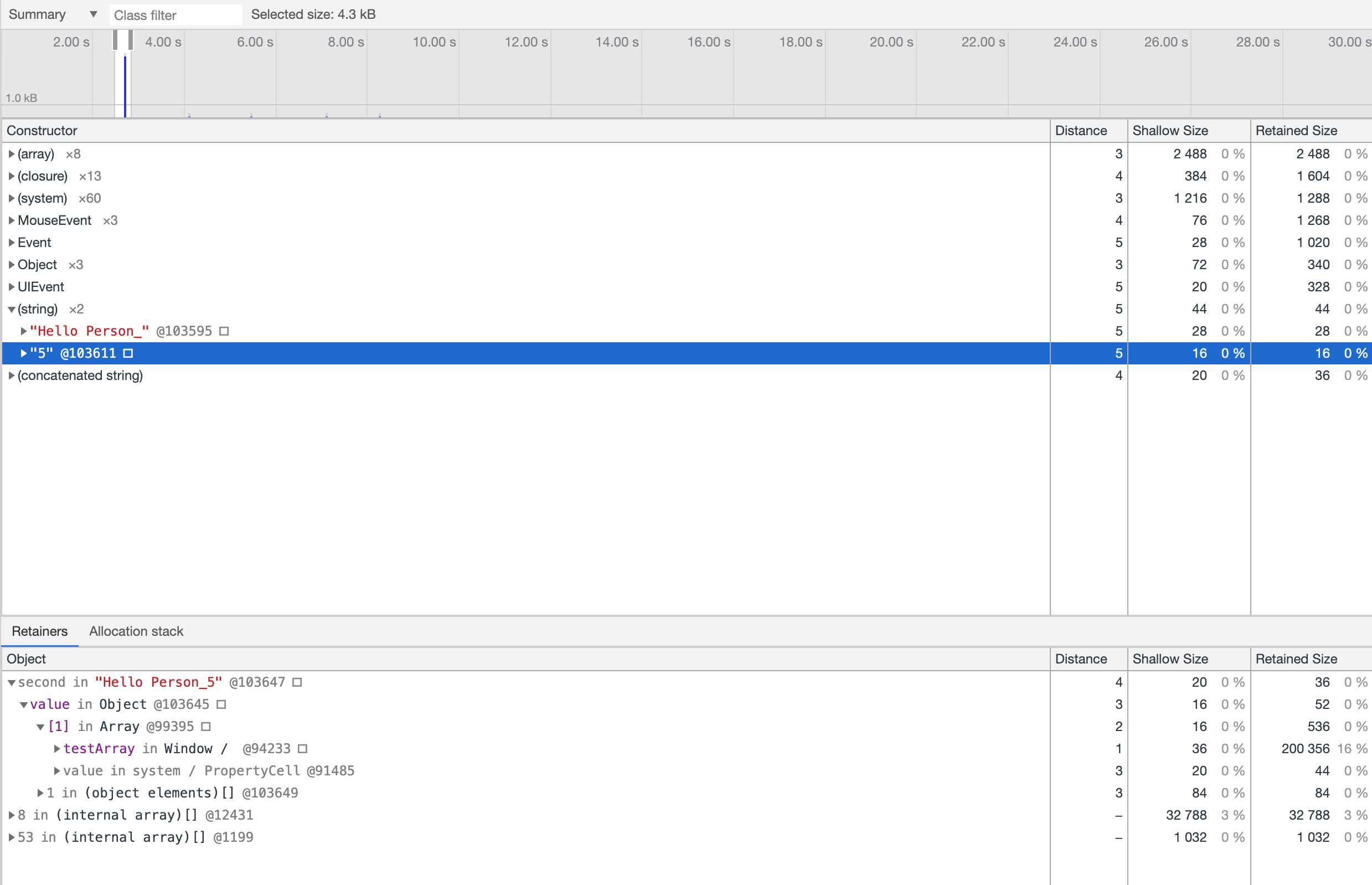Expand the MouseEvent ×3 row
The height and width of the screenshot is (885, 1372).
11,220
